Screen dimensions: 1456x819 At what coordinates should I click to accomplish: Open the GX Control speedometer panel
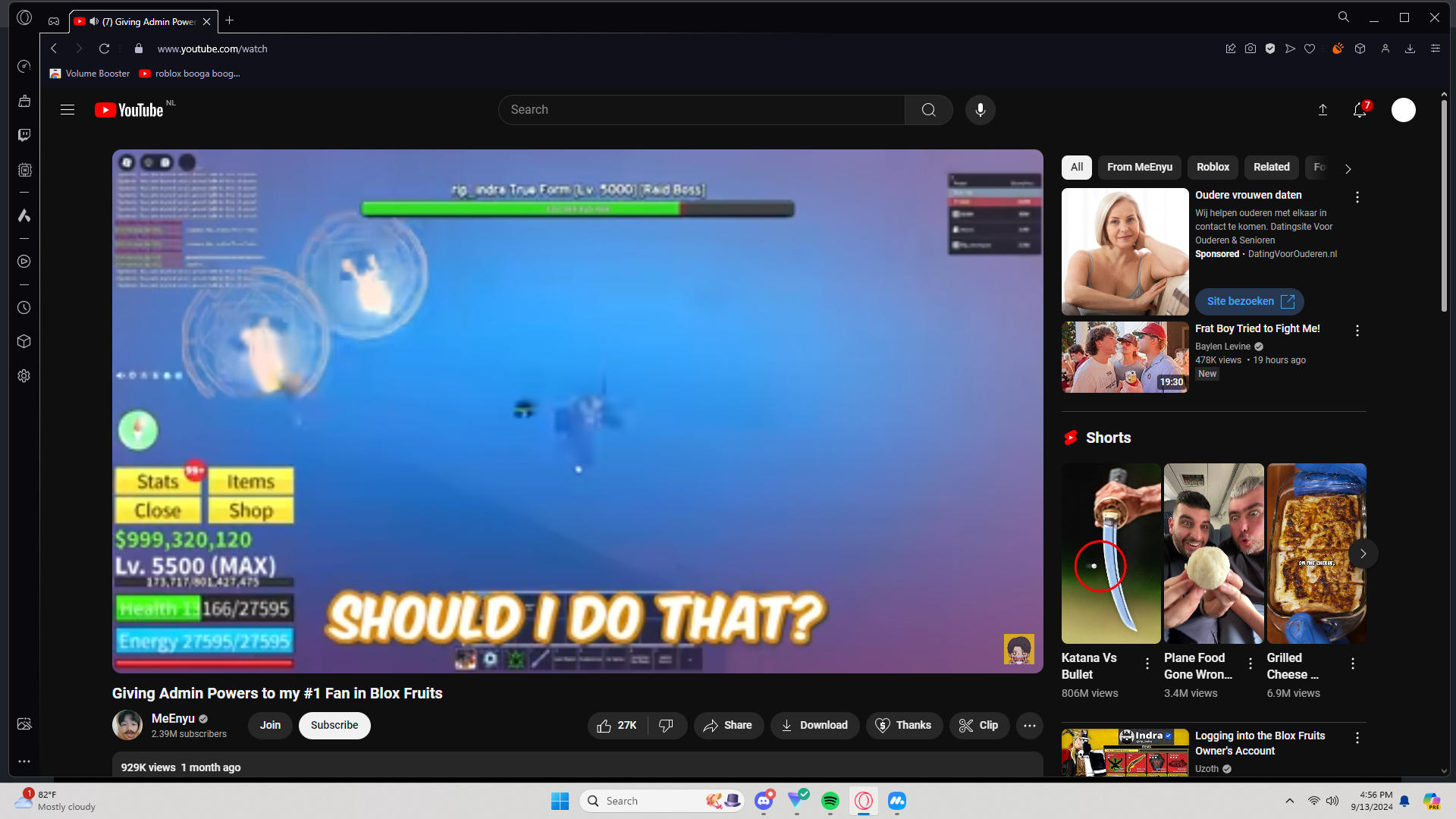click(x=24, y=67)
